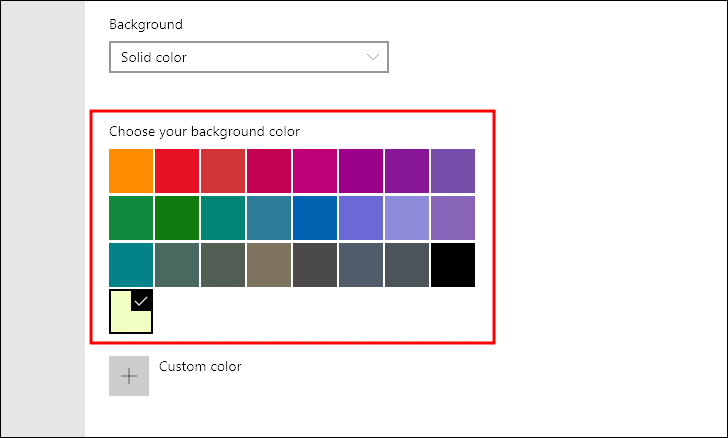Screen dimensions: 728x438
Task: Pick the purple swatch ending the first row
Action: [453, 171]
